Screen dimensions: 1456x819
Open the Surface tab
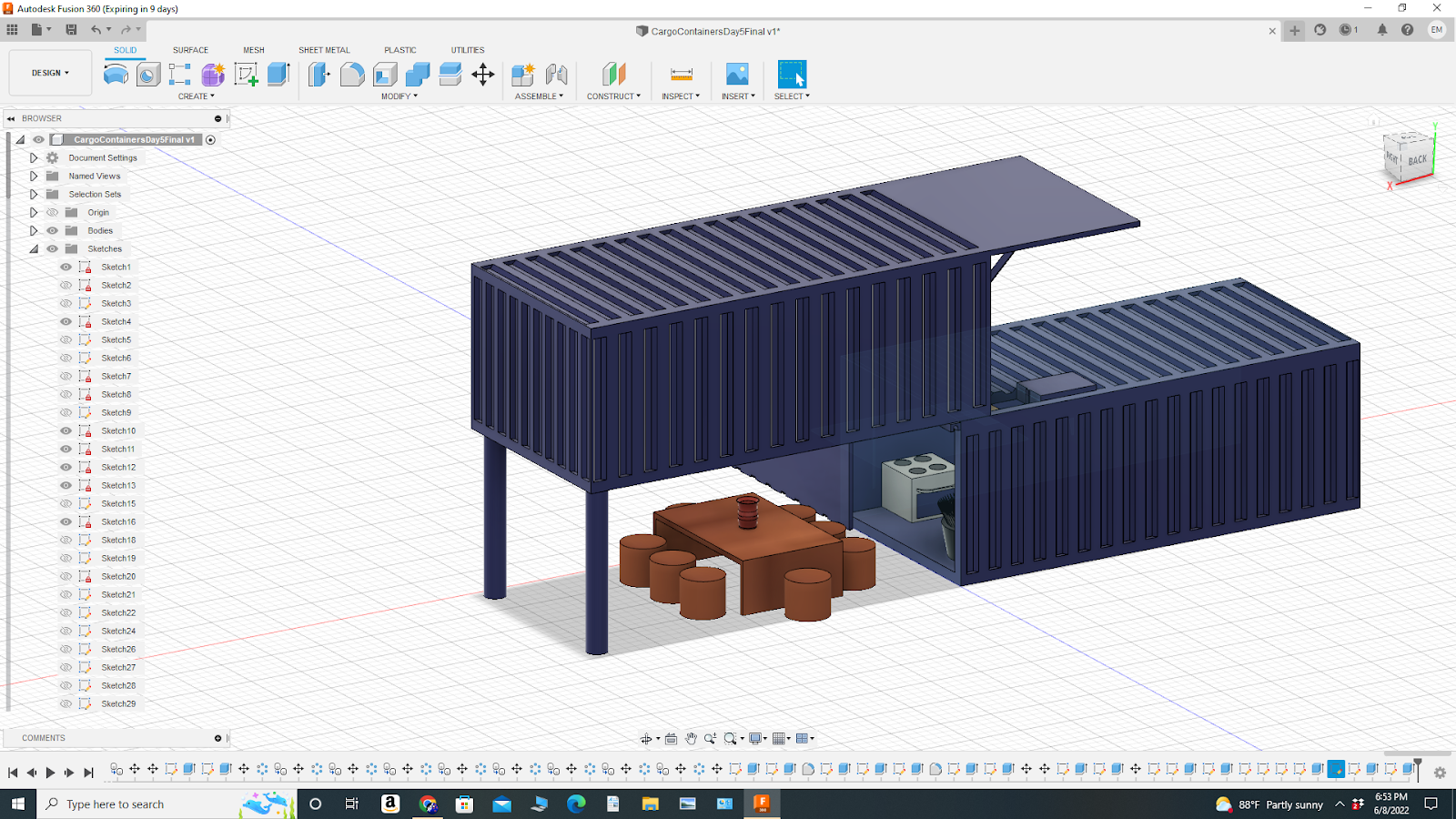click(x=190, y=50)
